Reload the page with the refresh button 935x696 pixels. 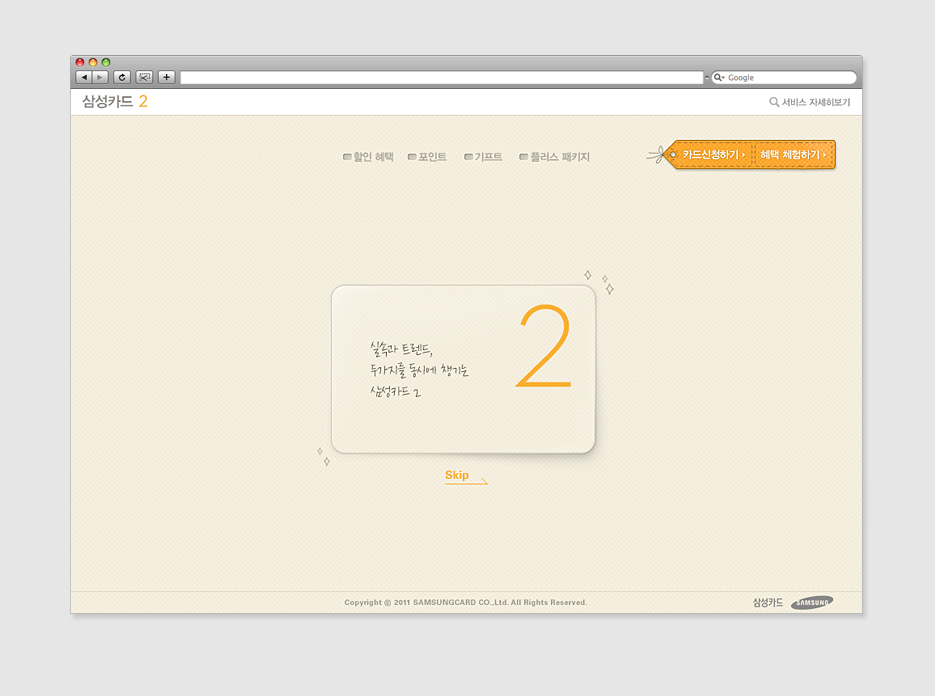(x=122, y=77)
